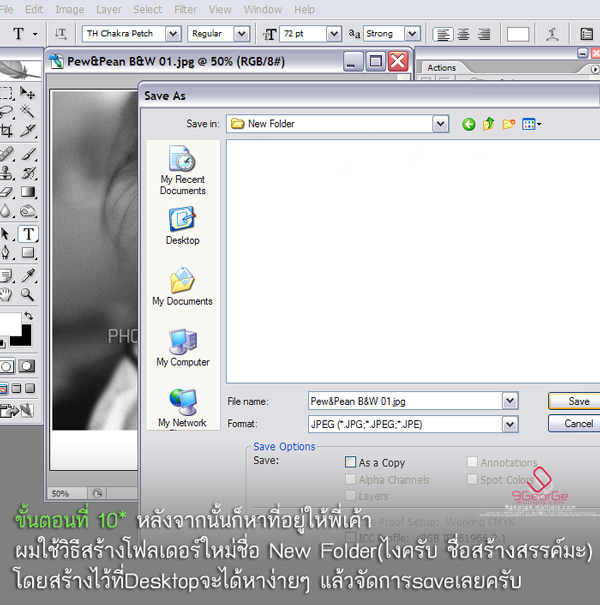600x605 pixels.
Task: Select the Path Selection tool
Action: pos(6,234)
